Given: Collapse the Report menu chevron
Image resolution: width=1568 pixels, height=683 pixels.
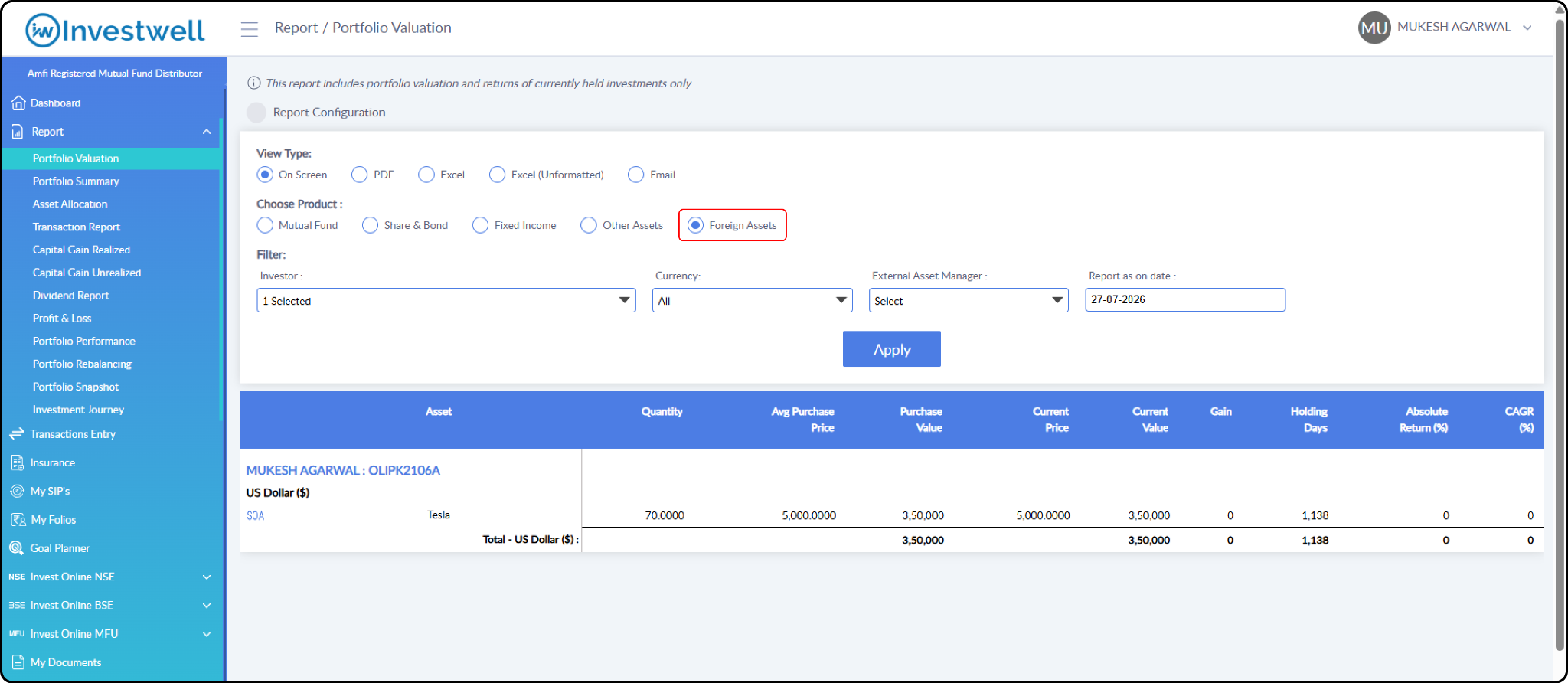Looking at the screenshot, I should pos(207,132).
